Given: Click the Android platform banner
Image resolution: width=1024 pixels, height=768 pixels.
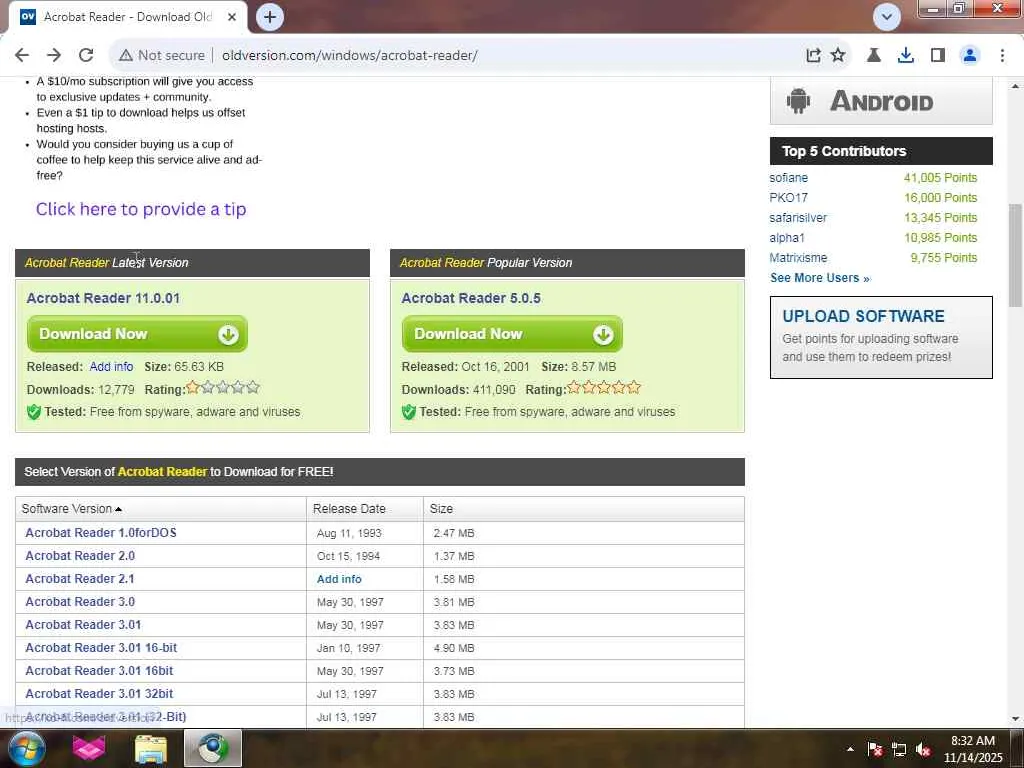Looking at the screenshot, I should [x=881, y=101].
